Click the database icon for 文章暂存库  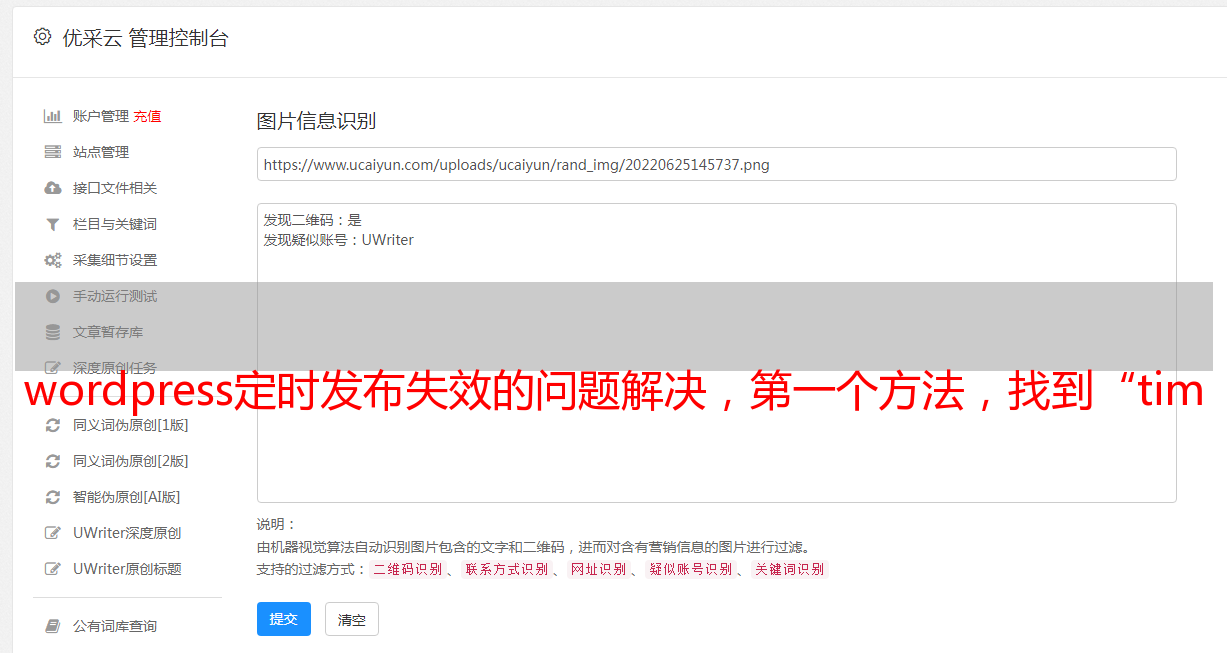(x=53, y=332)
